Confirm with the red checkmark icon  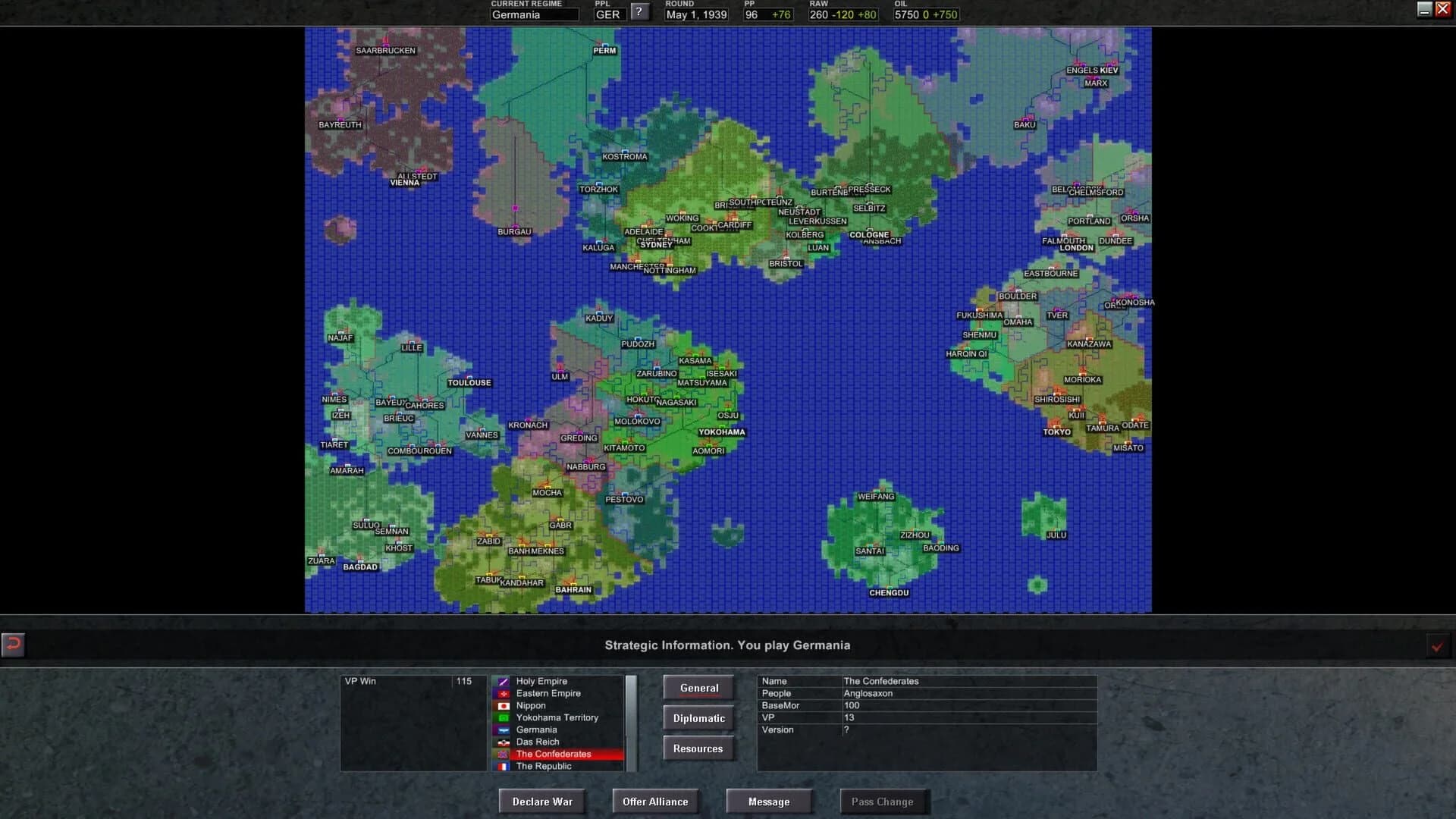click(1437, 646)
